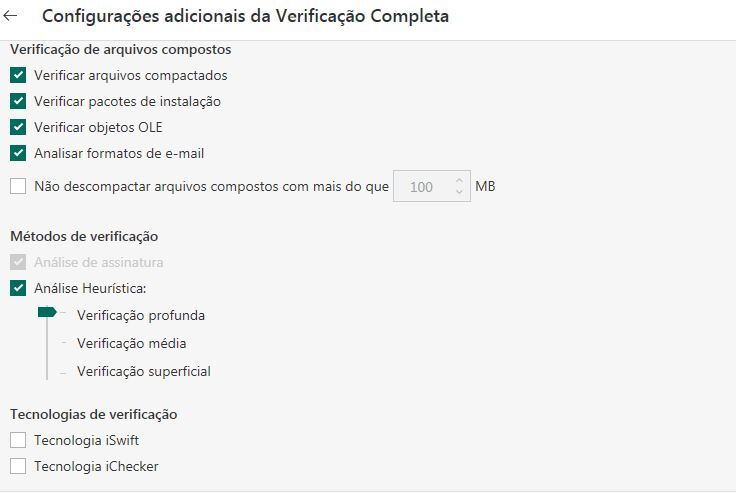Decrease MB size with down arrow
Screen dimensions: 736x494
point(459,192)
